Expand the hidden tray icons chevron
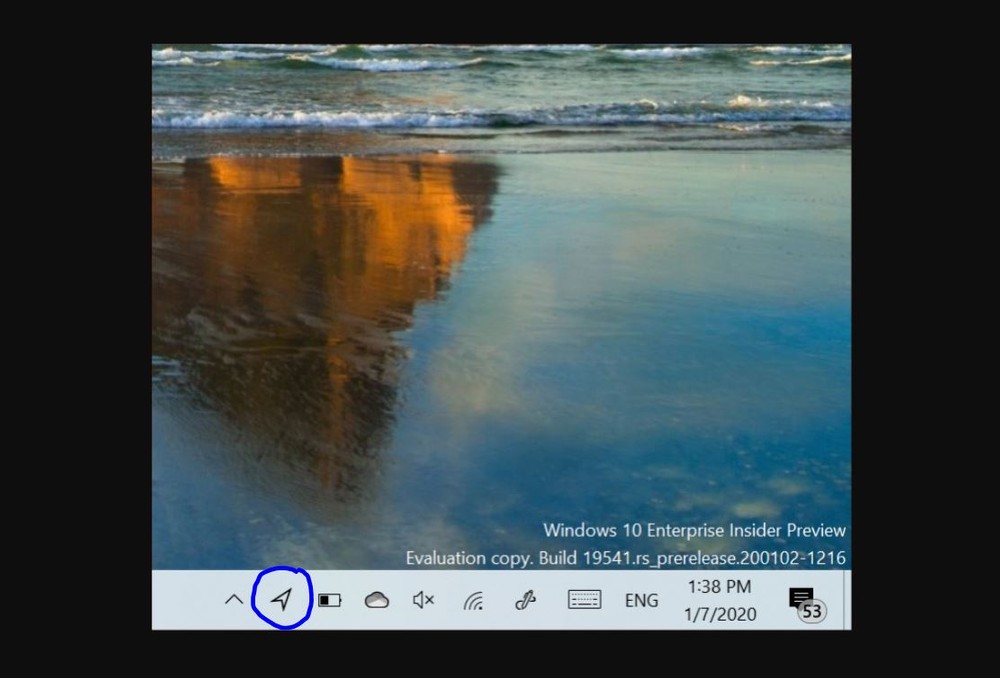The height and width of the screenshot is (678, 1000). pyautogui.click(x=233, y=600)
